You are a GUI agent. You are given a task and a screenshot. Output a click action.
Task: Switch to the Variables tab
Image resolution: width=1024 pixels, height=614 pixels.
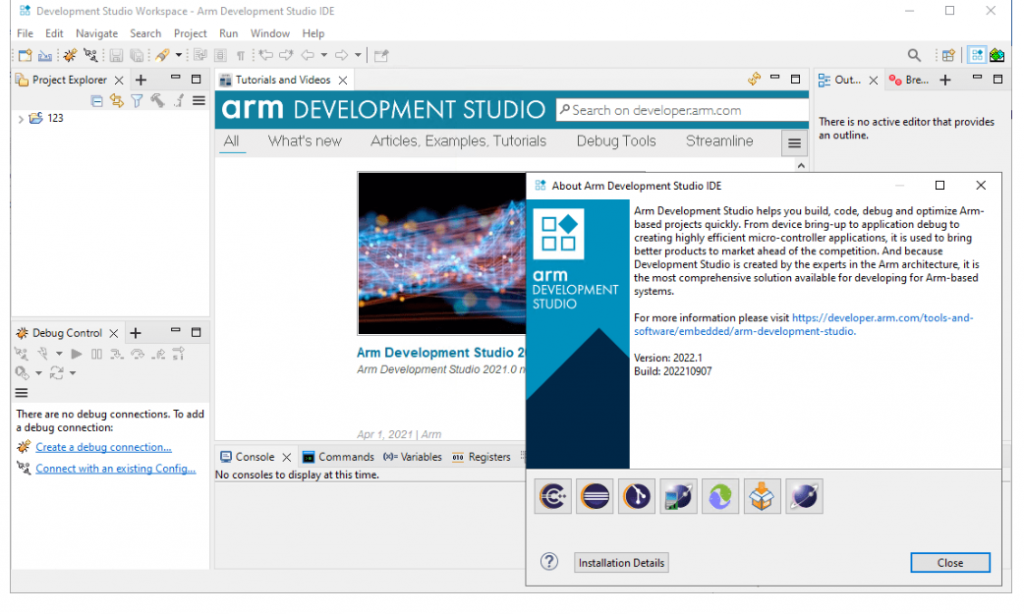(x=413, y=457)
